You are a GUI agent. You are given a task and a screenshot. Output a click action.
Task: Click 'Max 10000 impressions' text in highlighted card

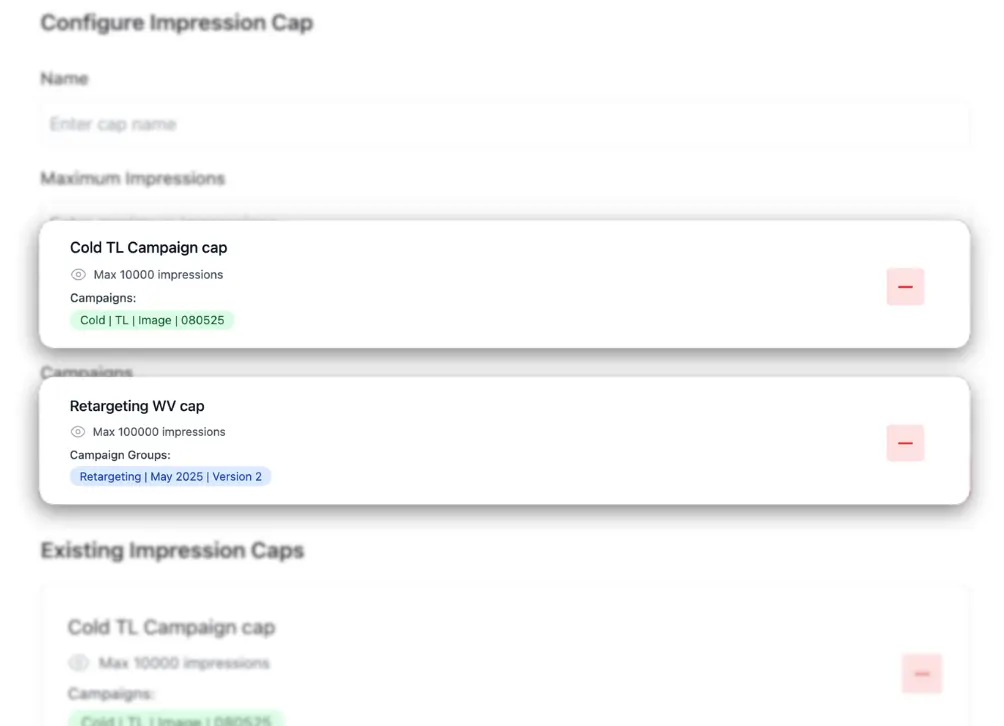pyautogui.click(x=158, y=275)
